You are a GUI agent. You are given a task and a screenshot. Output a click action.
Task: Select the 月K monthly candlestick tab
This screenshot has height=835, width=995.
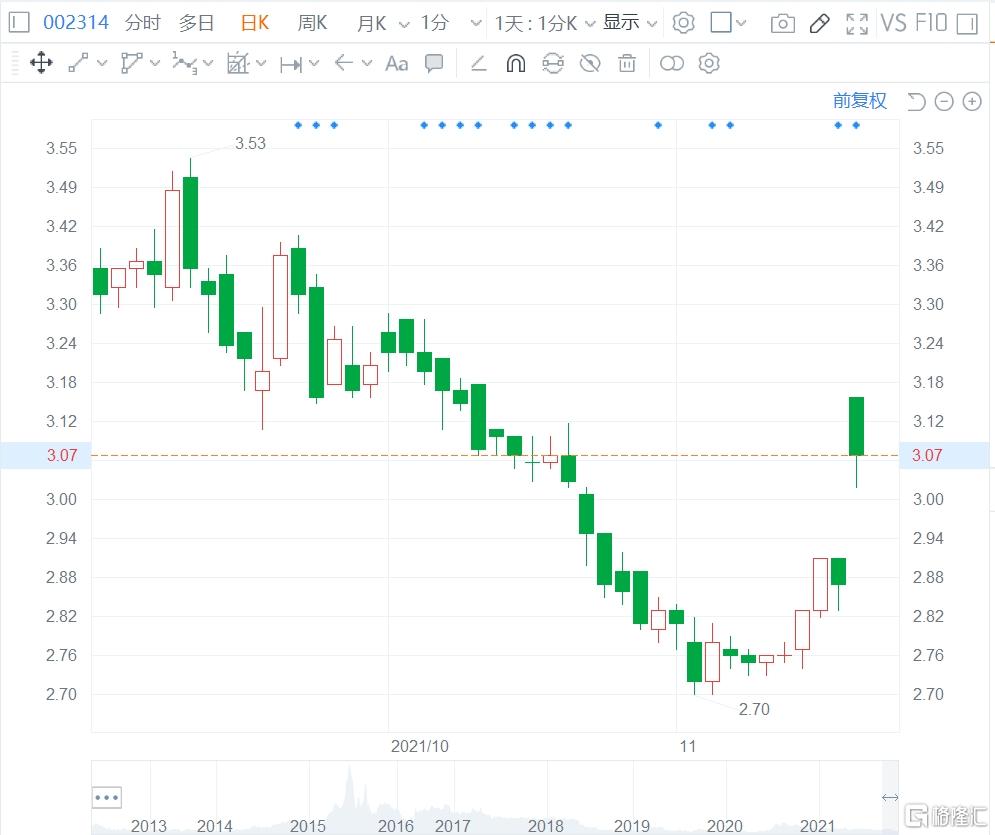pos(371,23)
